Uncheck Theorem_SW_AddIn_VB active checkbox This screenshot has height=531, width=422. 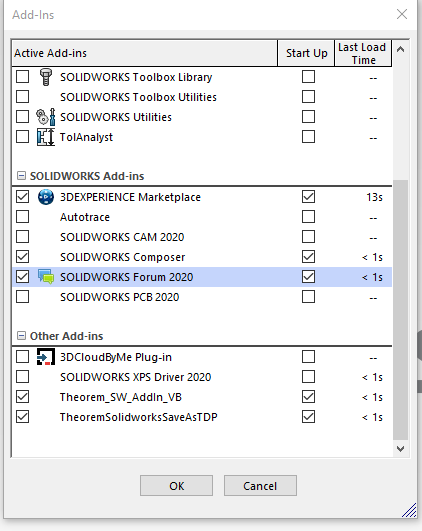click(23, 397)
